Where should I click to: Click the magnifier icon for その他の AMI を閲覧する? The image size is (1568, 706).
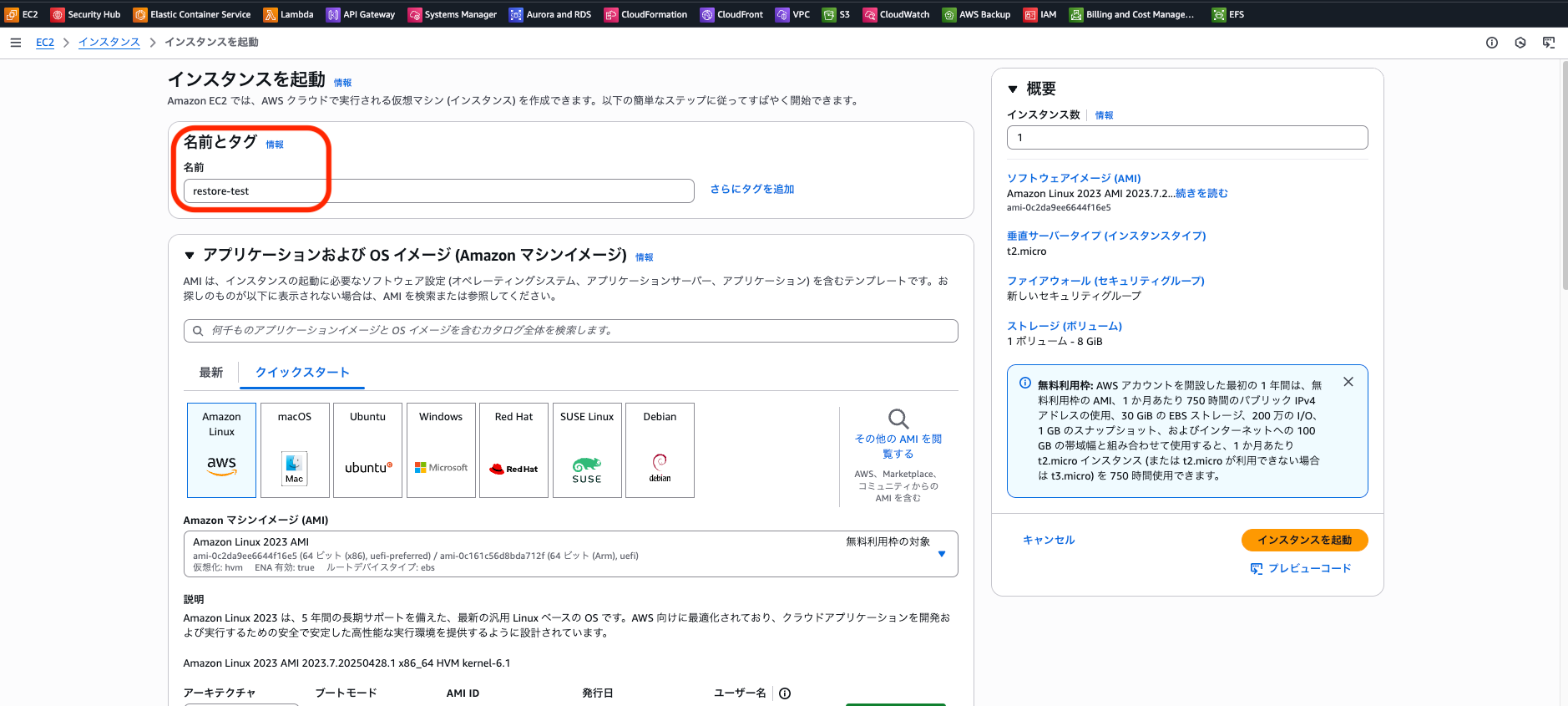tap(898, 419)
